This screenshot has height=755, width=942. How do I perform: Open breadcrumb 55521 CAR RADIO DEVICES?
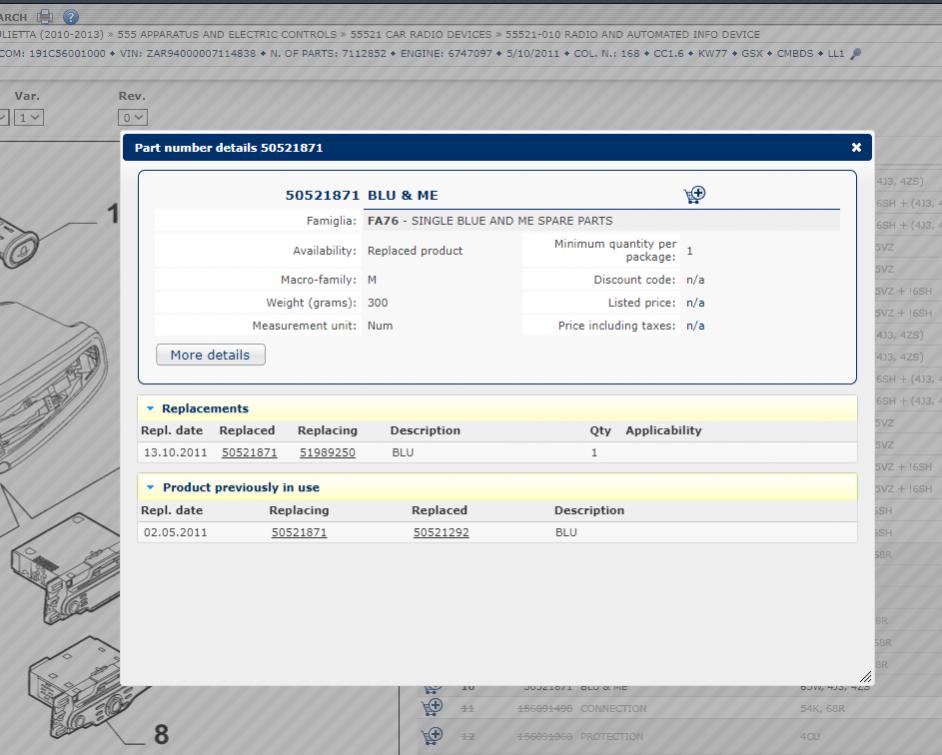pyautogui.click(x=421, y=34)
